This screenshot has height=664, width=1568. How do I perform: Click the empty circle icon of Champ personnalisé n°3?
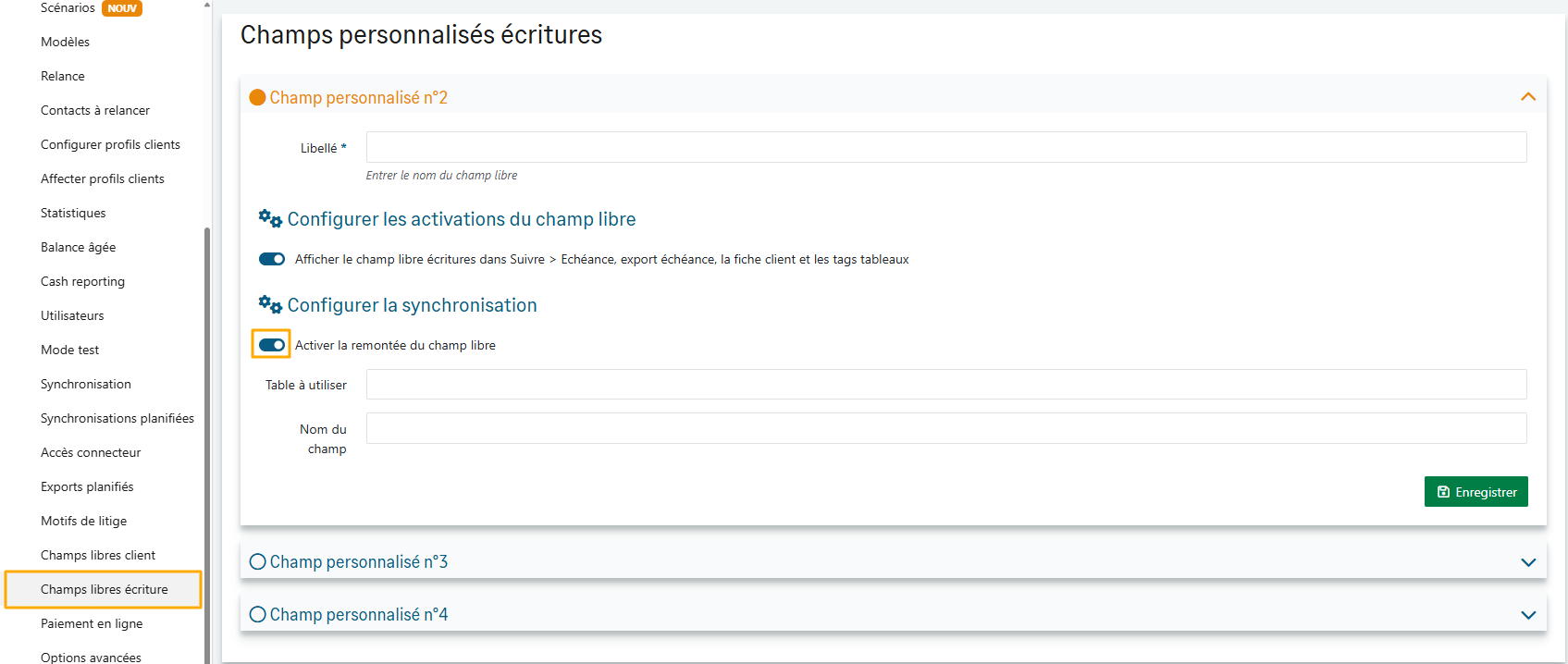257,561
